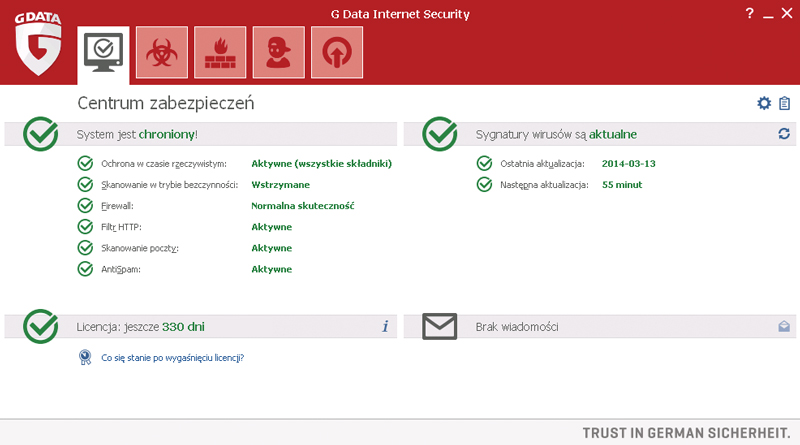Click the license info 'i' icon

coord(385,326)
